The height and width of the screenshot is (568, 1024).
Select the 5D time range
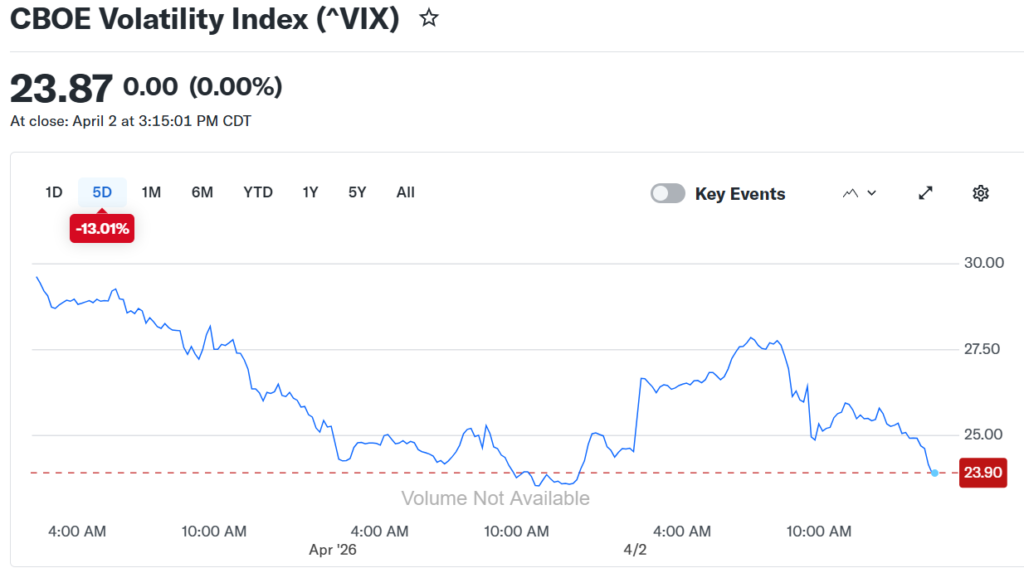(102, 192)
